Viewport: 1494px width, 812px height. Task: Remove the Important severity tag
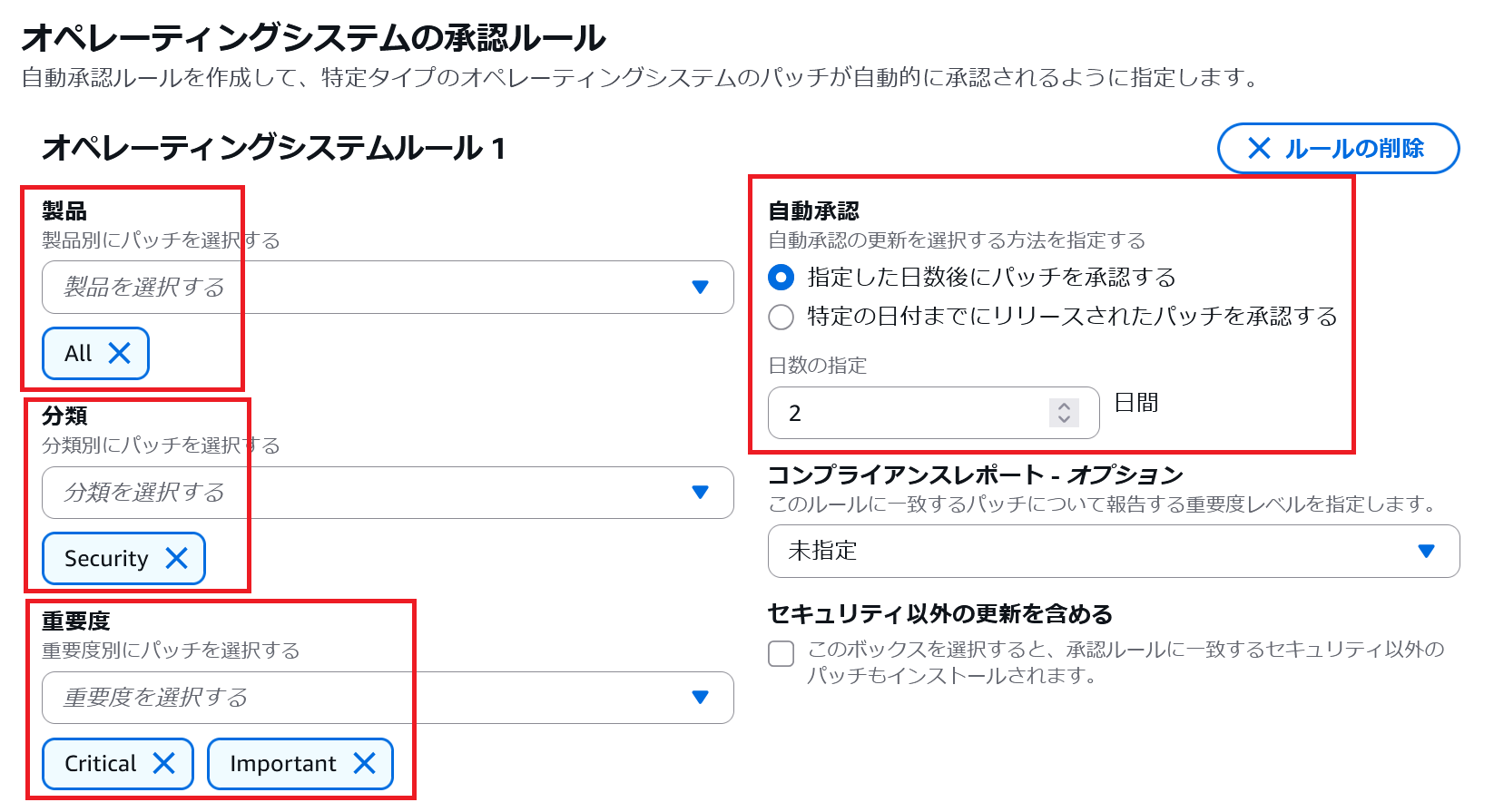click(365, 763)
